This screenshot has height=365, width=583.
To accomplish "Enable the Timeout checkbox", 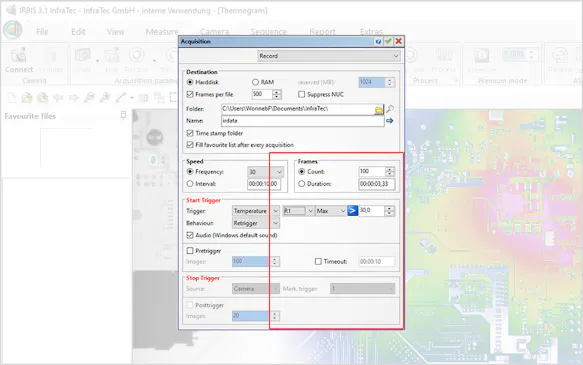I will (x=318, y=262).
